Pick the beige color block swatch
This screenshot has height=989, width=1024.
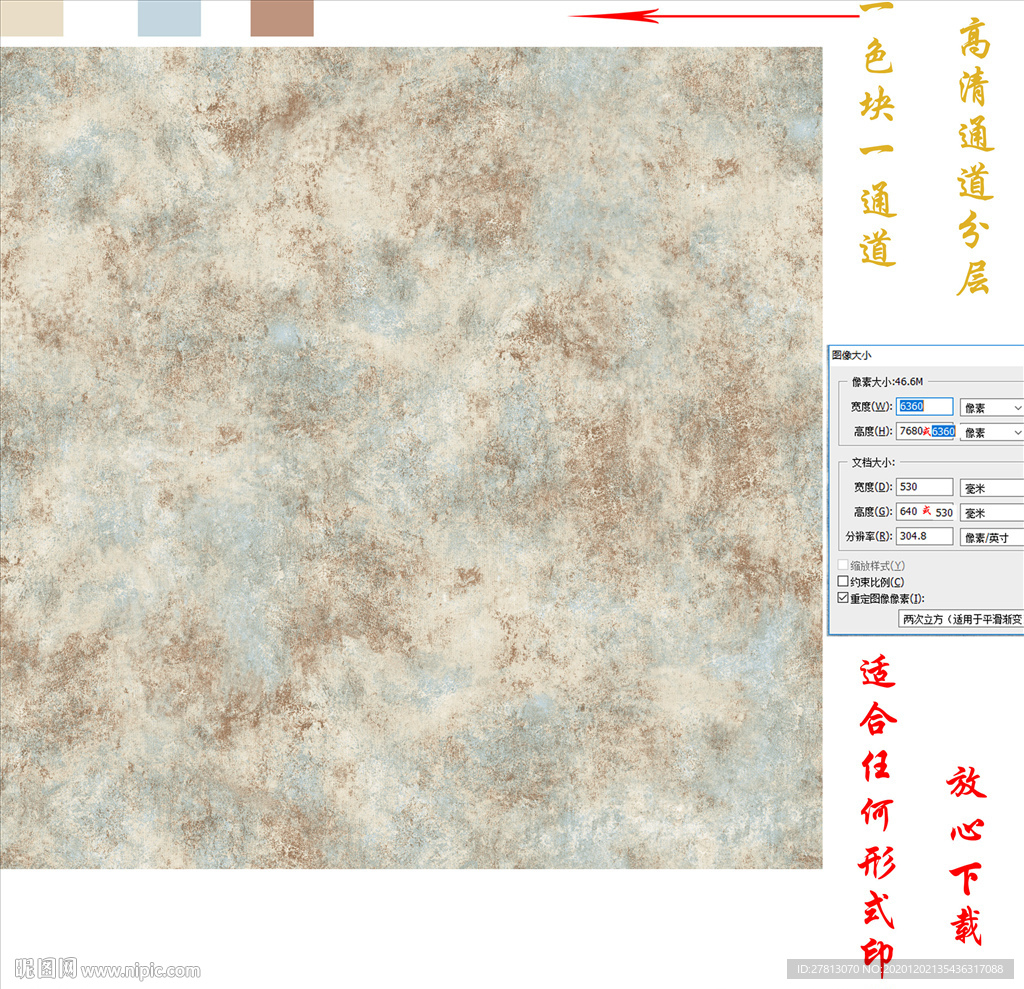pyautogui.click(x=31, y=18)
